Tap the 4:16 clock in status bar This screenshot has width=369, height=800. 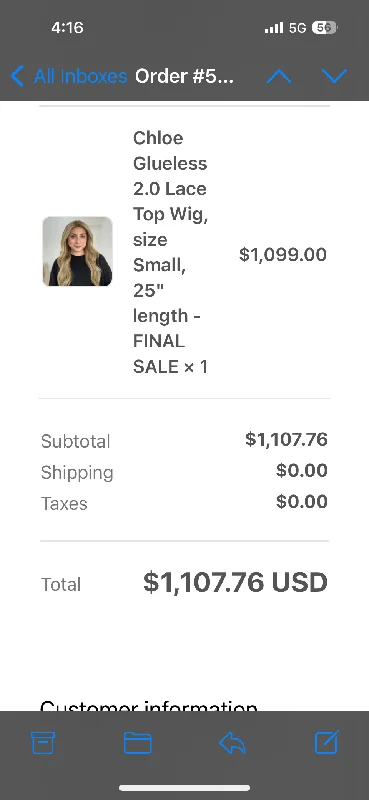pyautogui.click(x=67, y=28)
